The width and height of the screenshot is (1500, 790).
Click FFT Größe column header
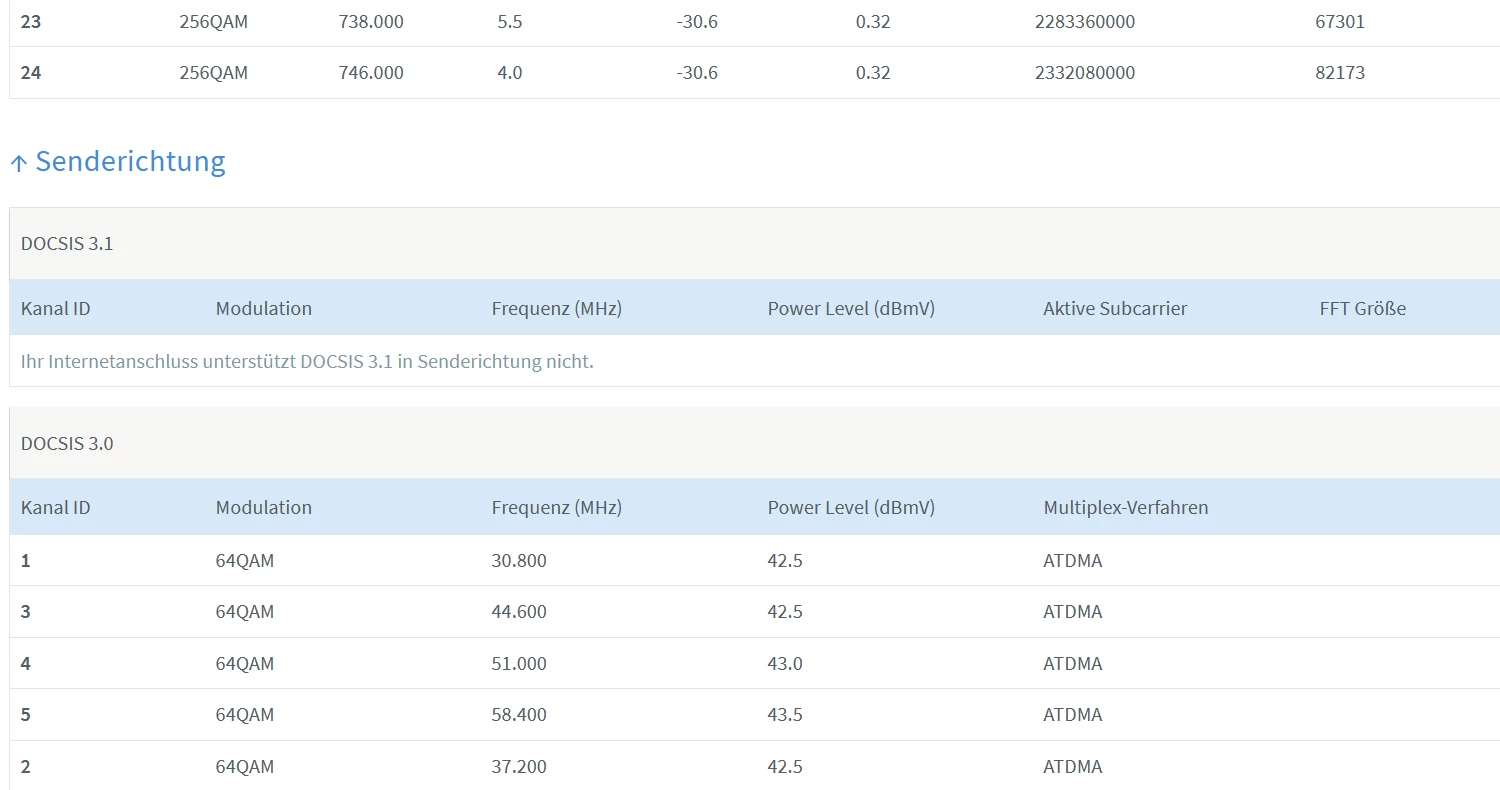(1362, 308)
